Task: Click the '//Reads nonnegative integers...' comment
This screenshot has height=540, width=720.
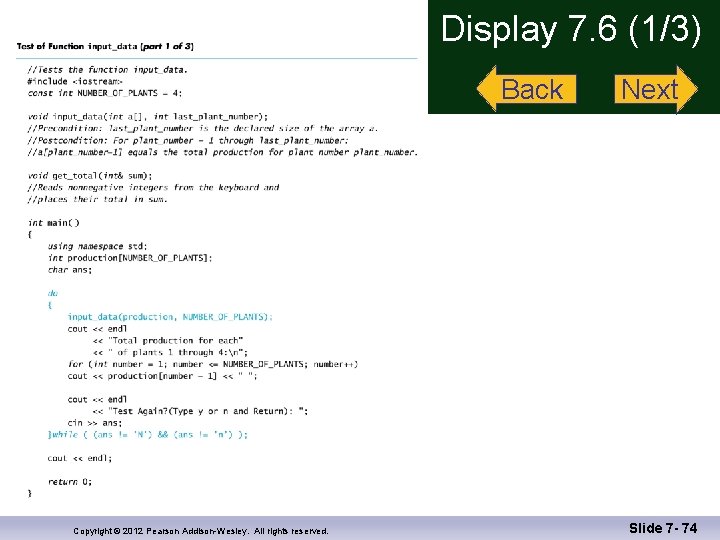Action: (x=153, y=187)
